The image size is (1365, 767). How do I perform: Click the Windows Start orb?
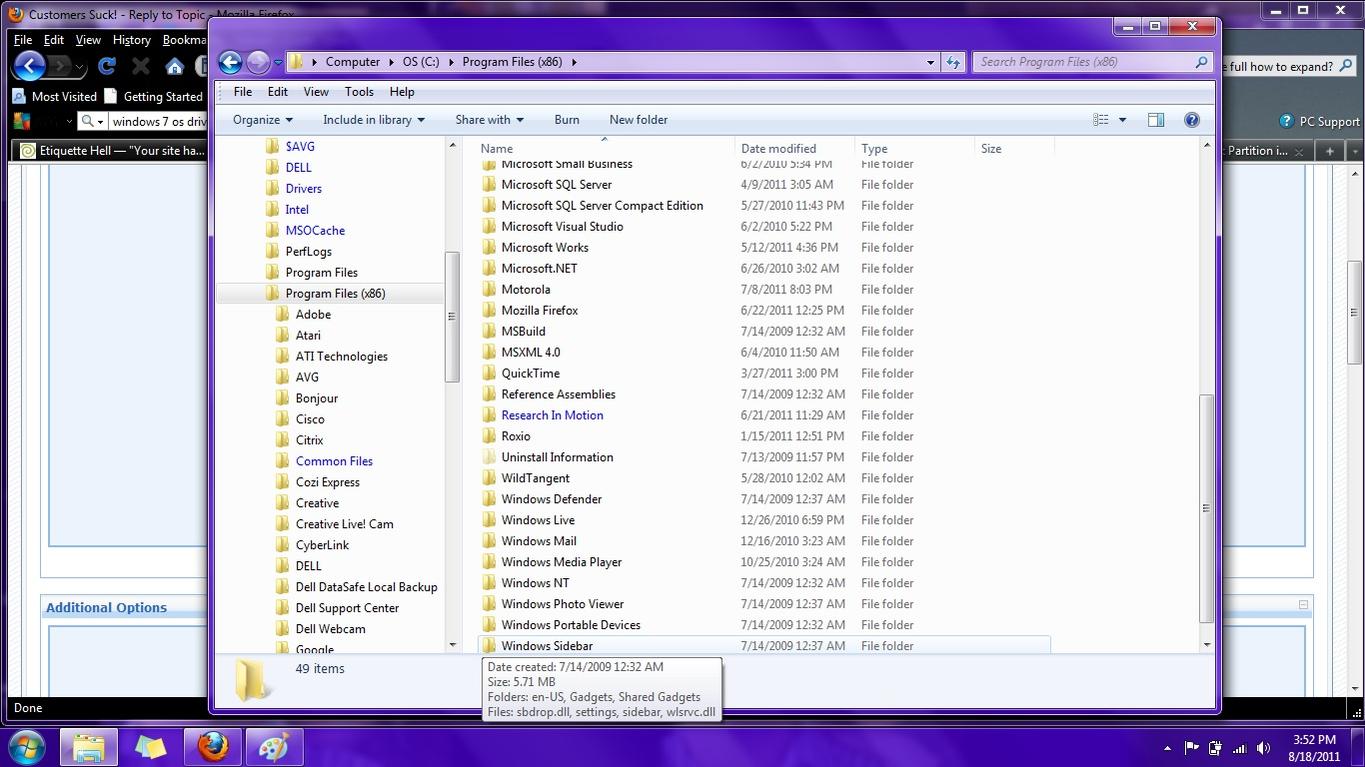pos(27,746)
